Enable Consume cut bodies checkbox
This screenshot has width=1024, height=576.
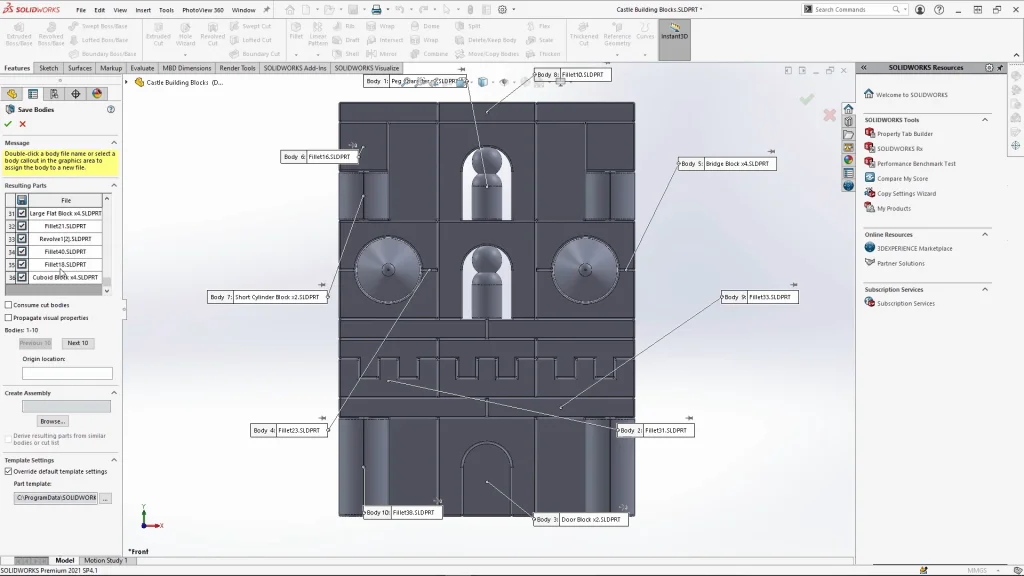[x=9, y=305]
